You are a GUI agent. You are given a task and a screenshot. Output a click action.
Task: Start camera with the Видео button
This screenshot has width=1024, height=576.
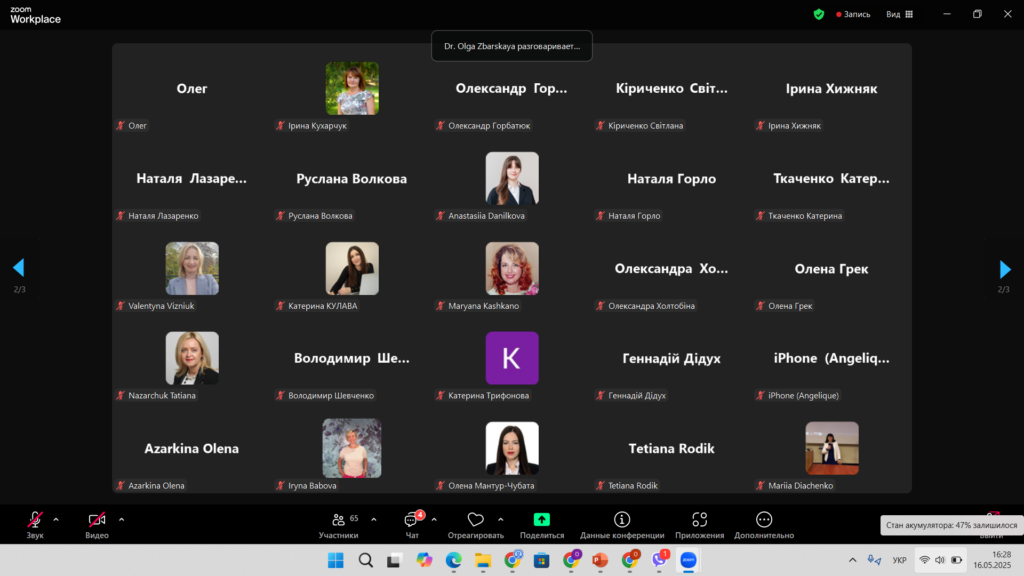pos(97,524)
